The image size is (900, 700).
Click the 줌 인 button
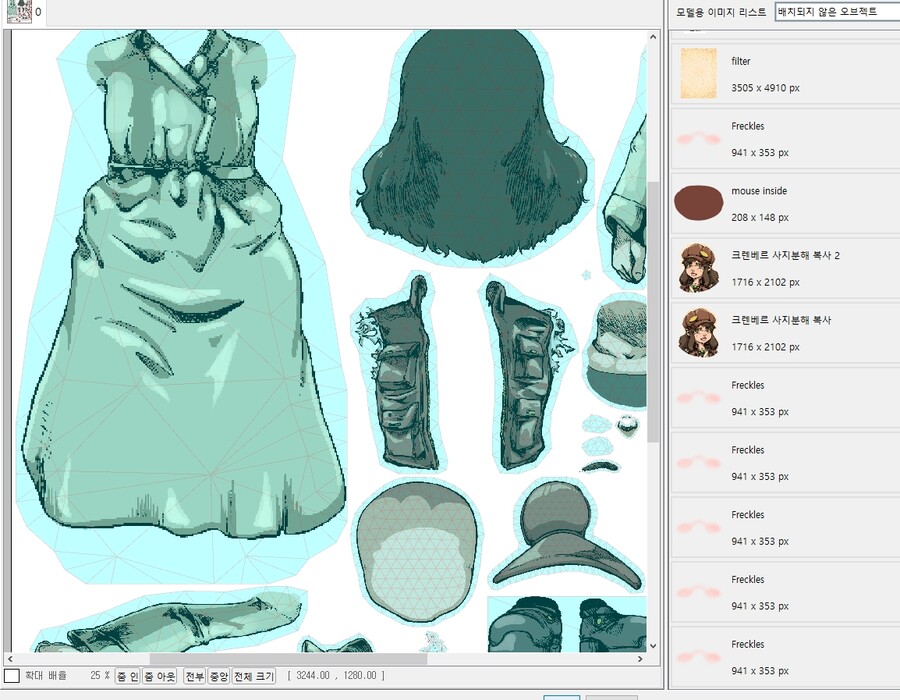click(x=128, y=676)
